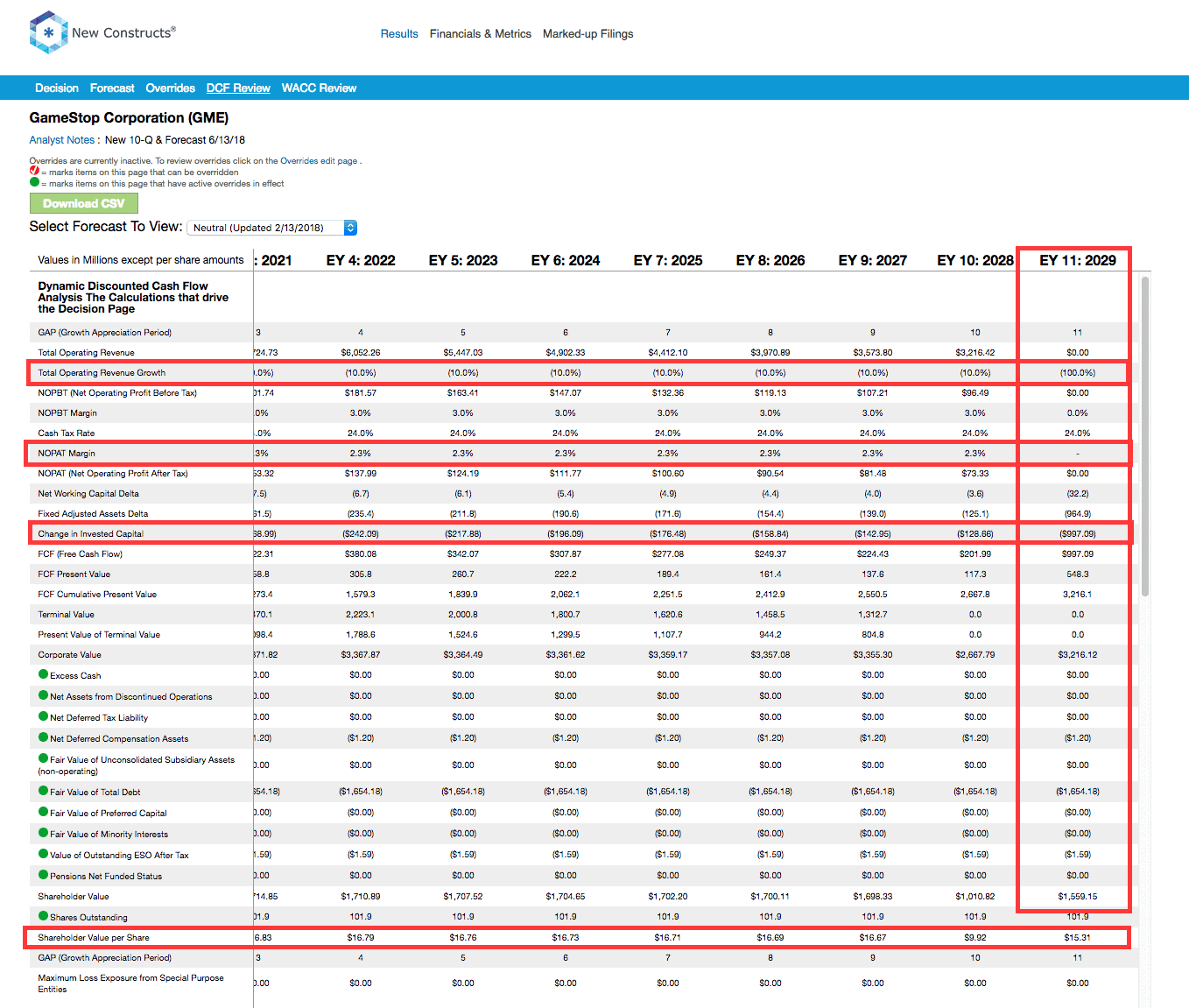Image resolution: width=1189 pixels, height=1008 pixels.
Task: Click green dot beside Shares Outstanding
Action: click(x=43, y=916)
